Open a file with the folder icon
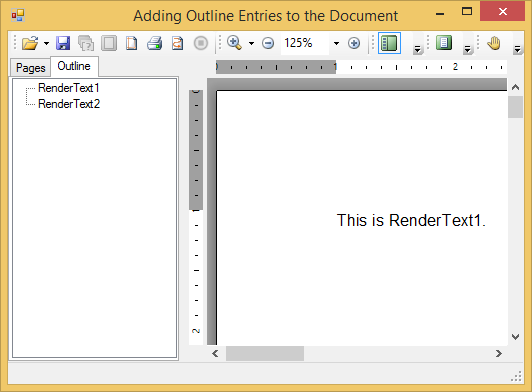532x392 pixels. point(30,43)
